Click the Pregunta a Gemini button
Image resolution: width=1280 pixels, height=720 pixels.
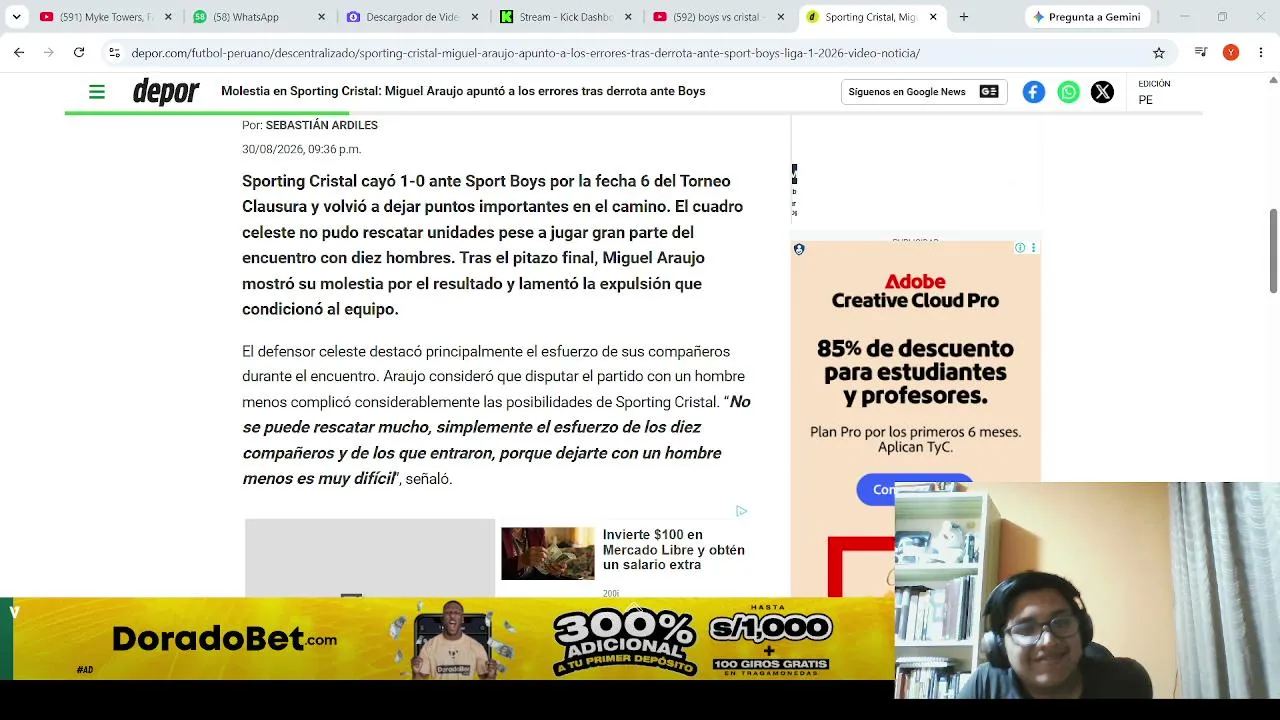(1087, 17)
